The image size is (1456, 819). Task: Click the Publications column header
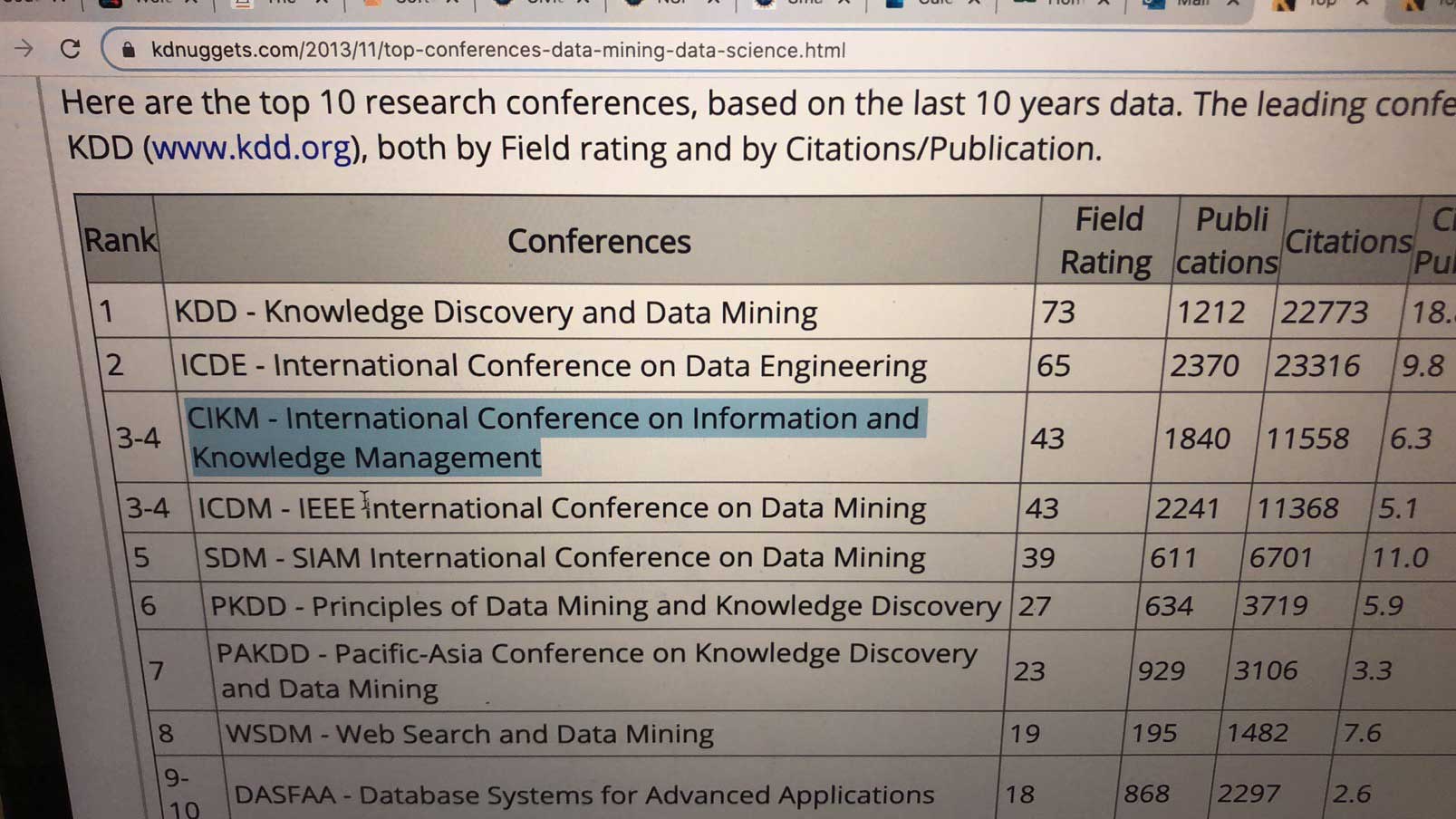click(1229, 240)
